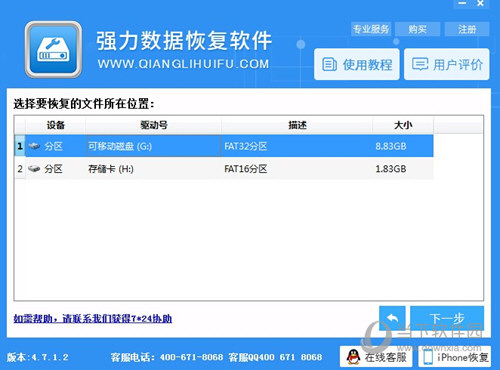Click the 下一步 next step button
The image size is (500, 370).
click(x=447, y=318)
